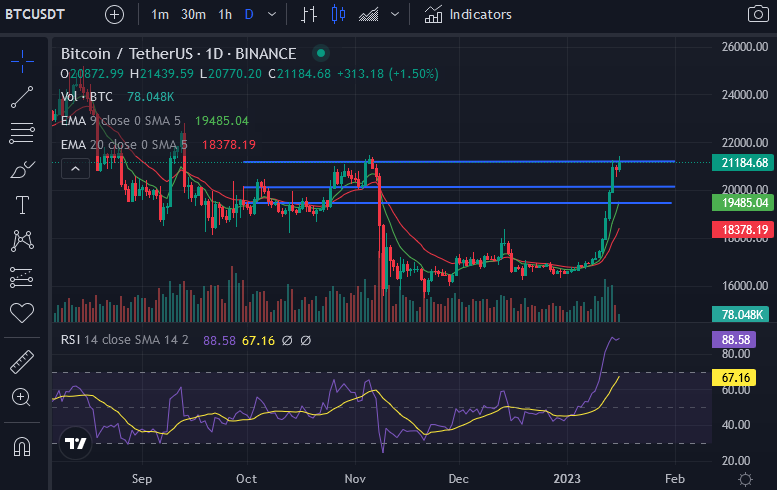Open chart settings gear on the time axis

click(x=745, y=479)
